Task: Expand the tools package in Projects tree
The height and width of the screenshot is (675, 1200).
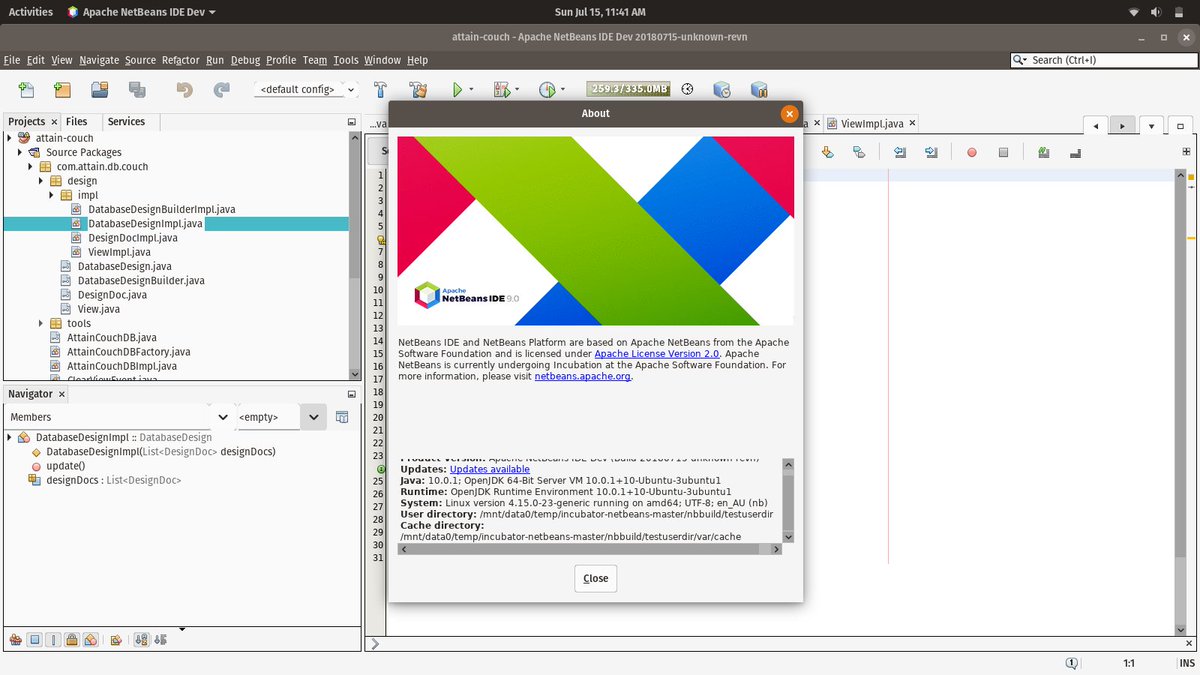Action: [x=40, y=322]
